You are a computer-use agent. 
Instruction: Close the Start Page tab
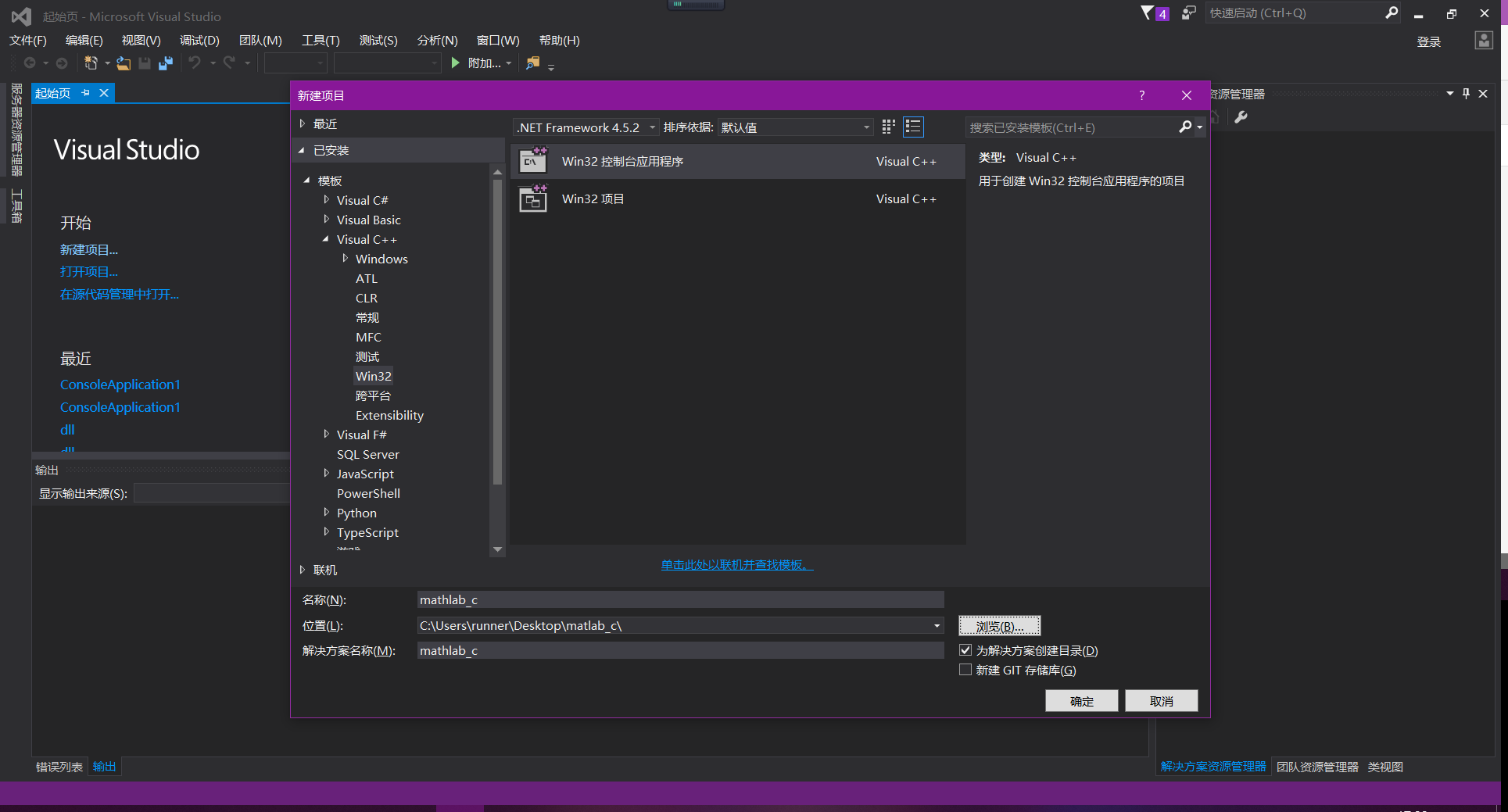pos(103,93)
